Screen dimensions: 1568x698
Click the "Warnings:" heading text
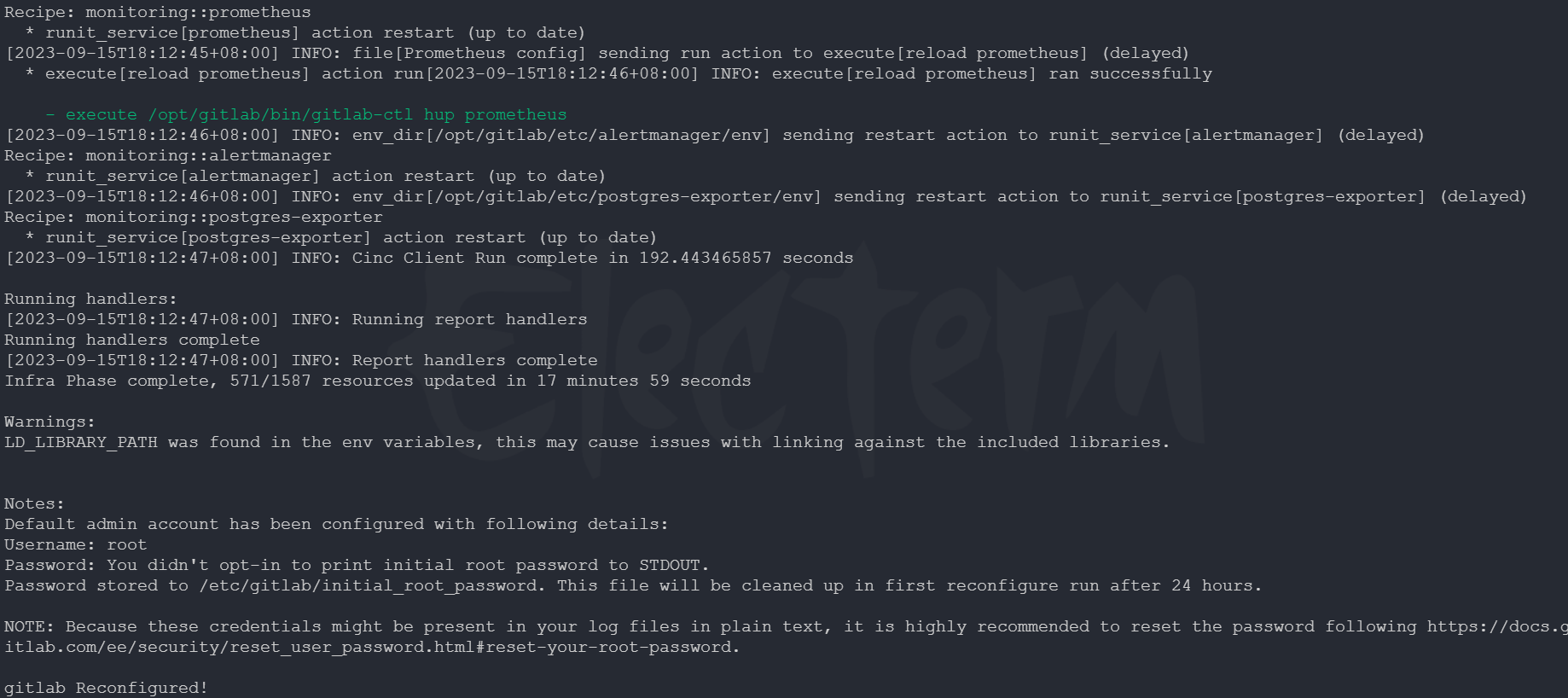coord(49,422)
